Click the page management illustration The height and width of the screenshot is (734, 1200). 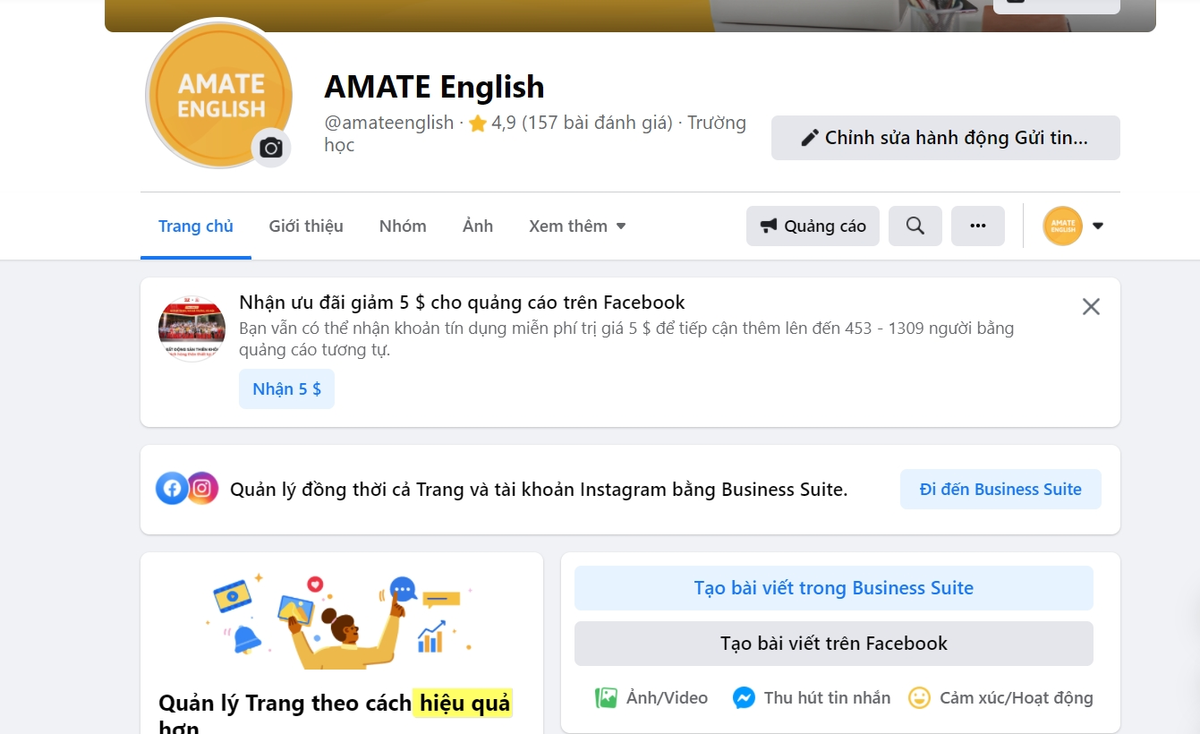(341, 621)
